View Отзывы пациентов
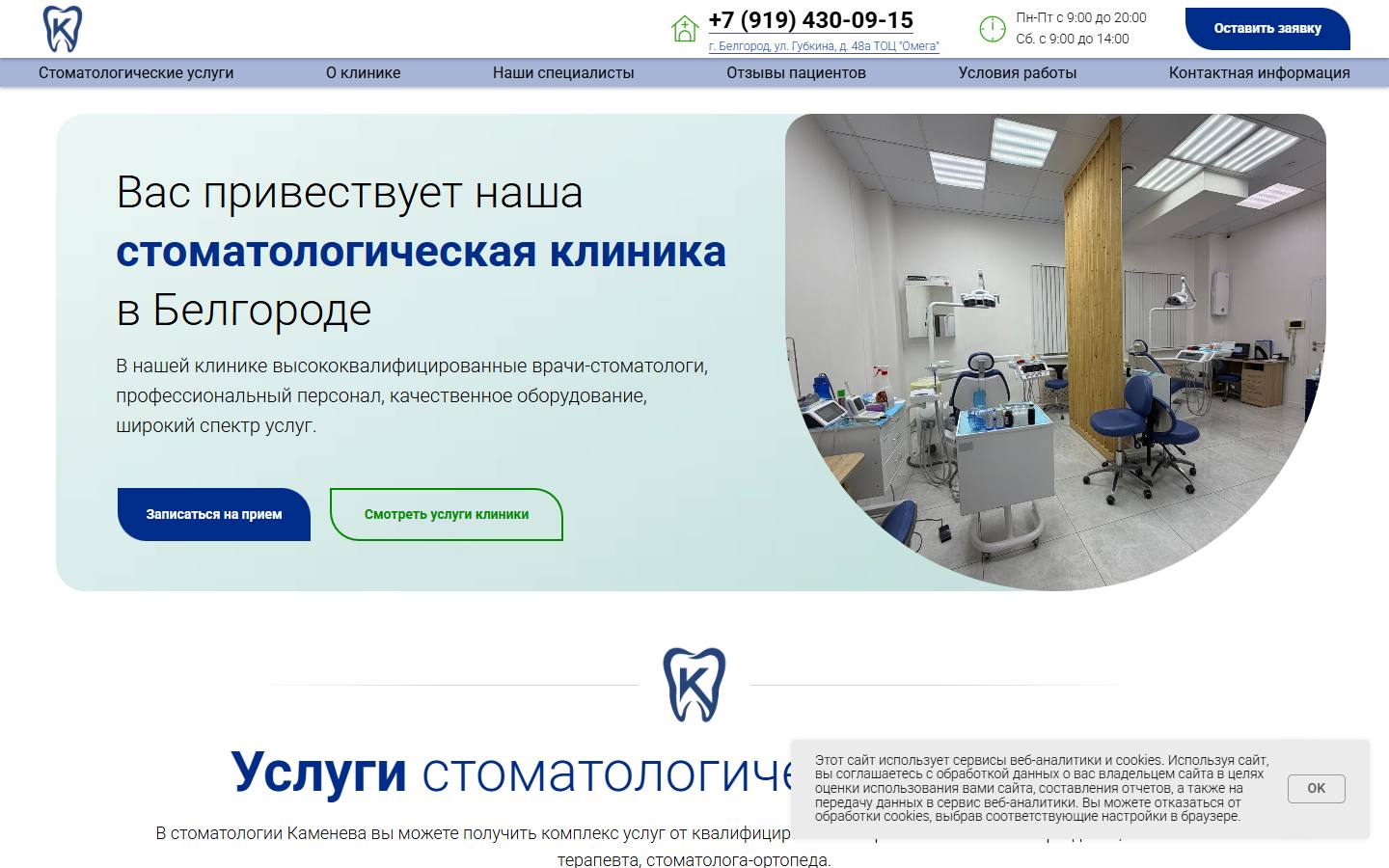Viewport: 1389px width, 868px height. pyautogui.click(x=797, y=72)
